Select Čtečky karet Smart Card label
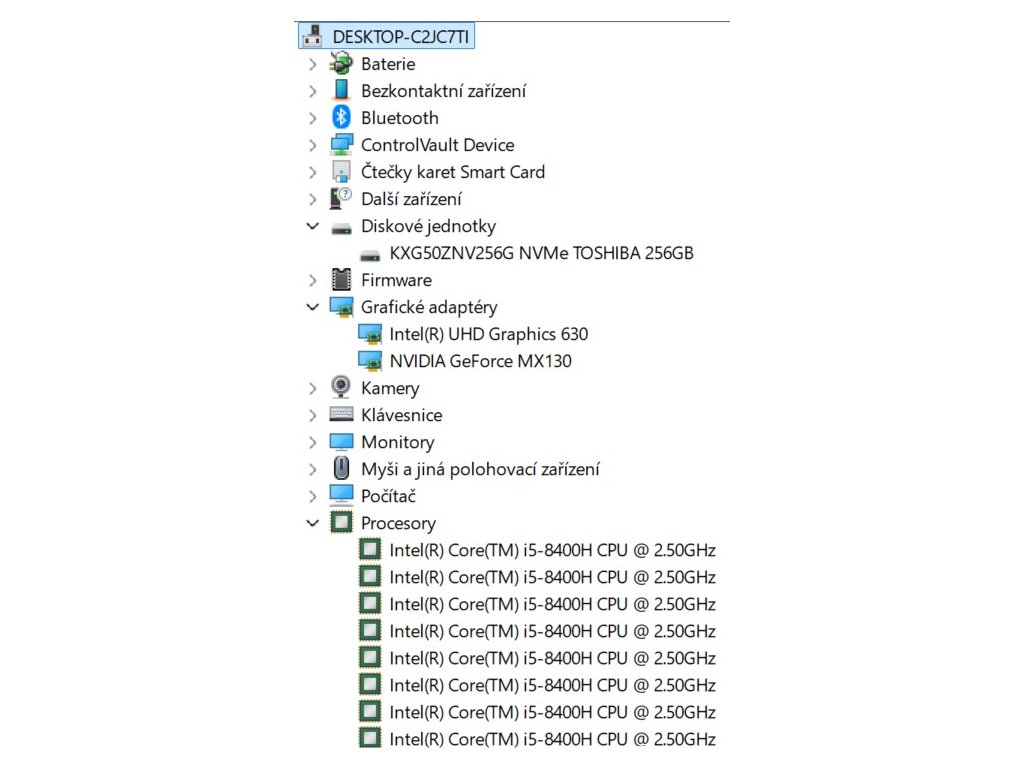The height and width of the screenshot is (768, 1024). (453, 172)
